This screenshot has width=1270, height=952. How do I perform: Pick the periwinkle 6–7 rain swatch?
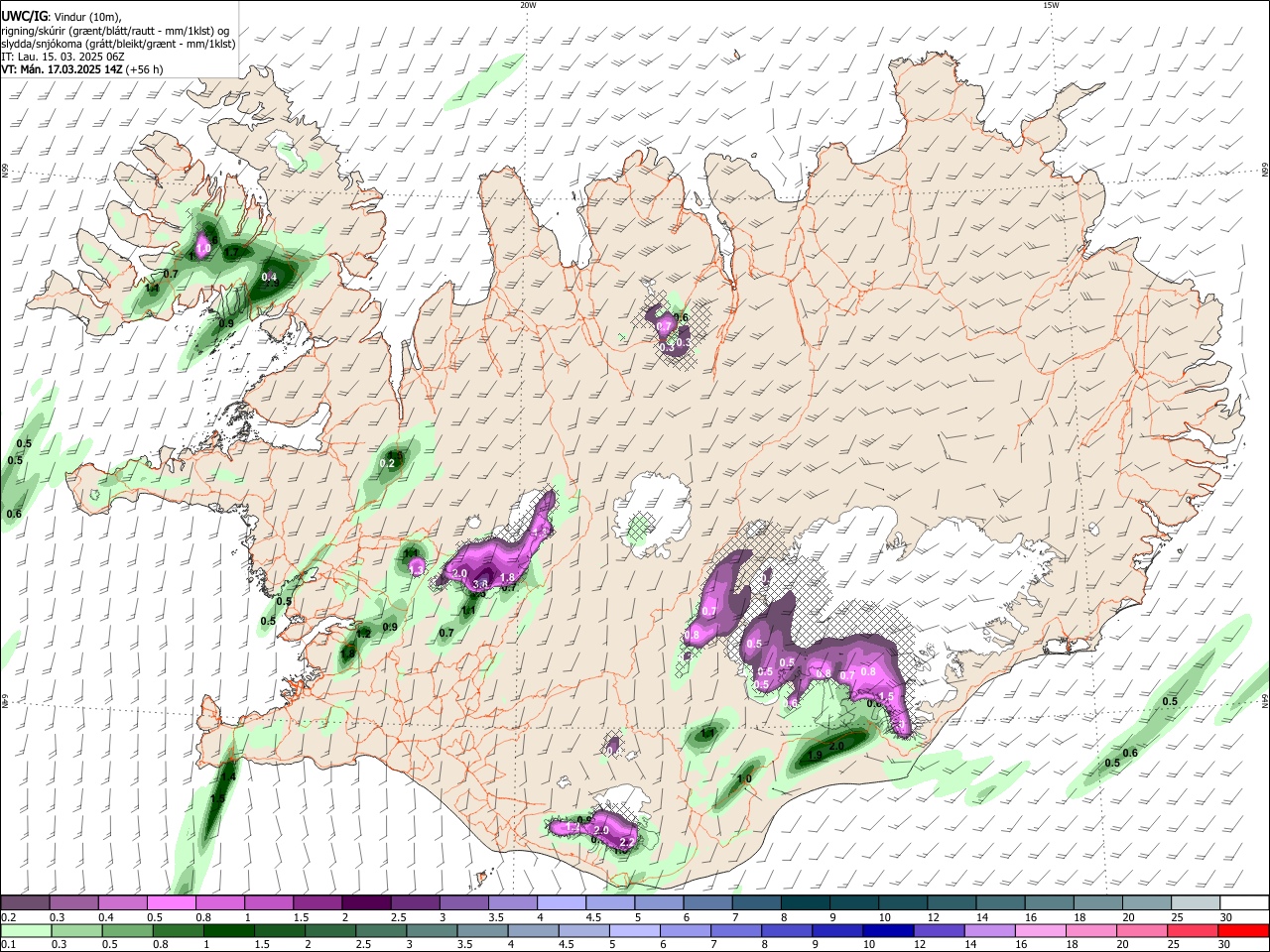pyautogui.click(x=685, y=930)
